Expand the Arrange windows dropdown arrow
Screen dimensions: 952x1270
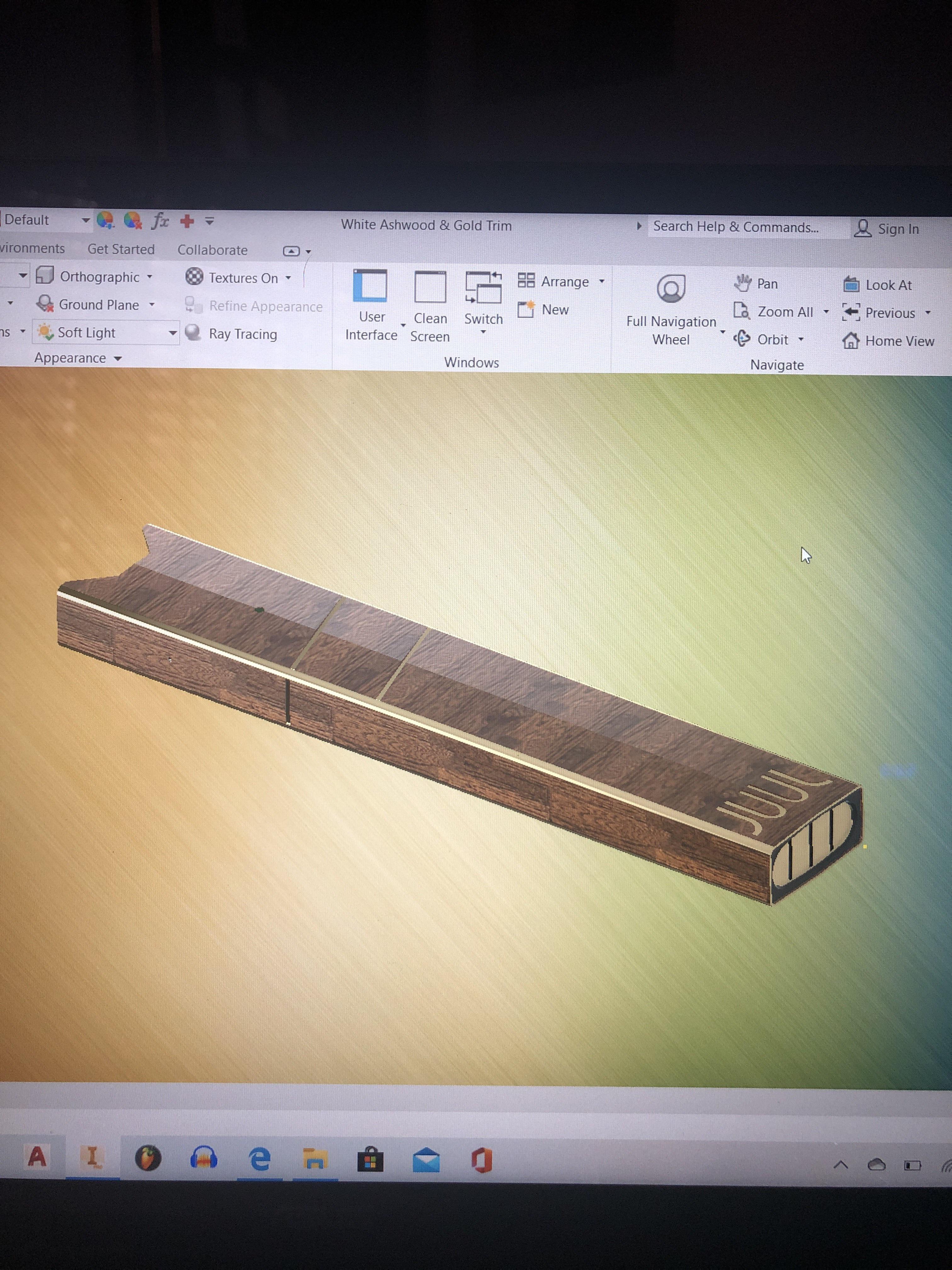[x=601, y=281]
